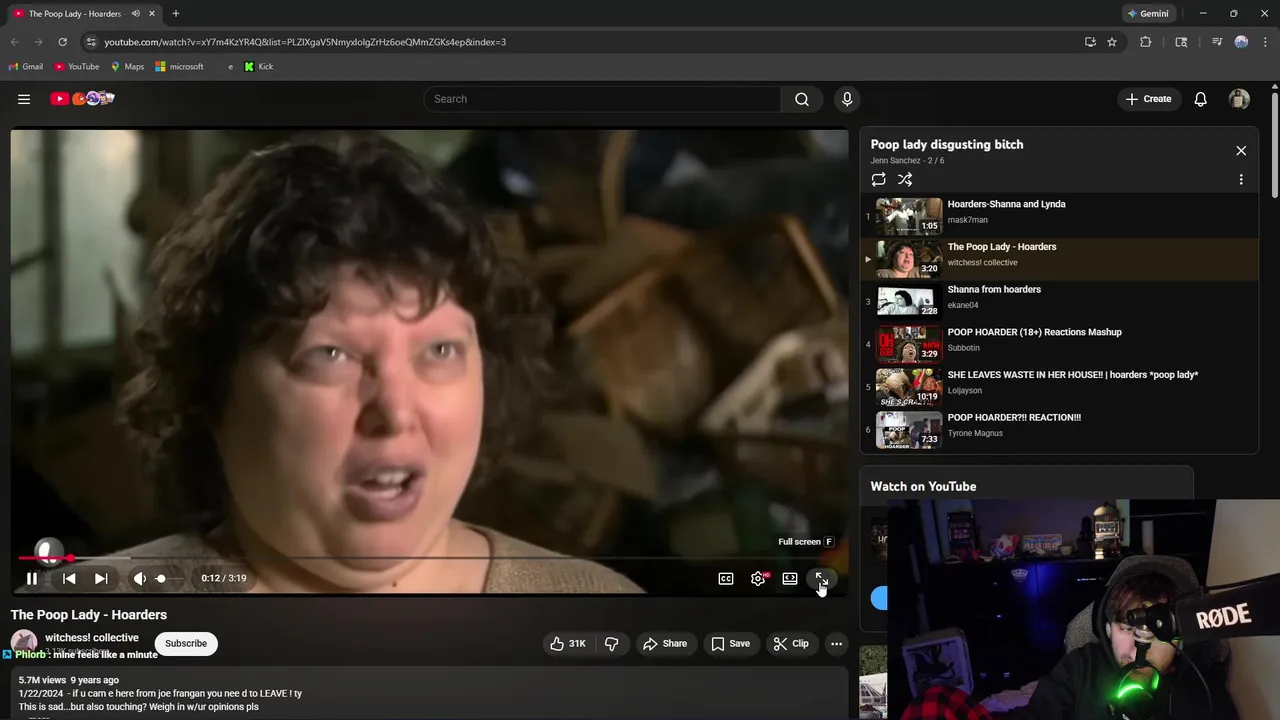
Task: Open the media controls icon in Chrome toolbar
Action: 1217,42
